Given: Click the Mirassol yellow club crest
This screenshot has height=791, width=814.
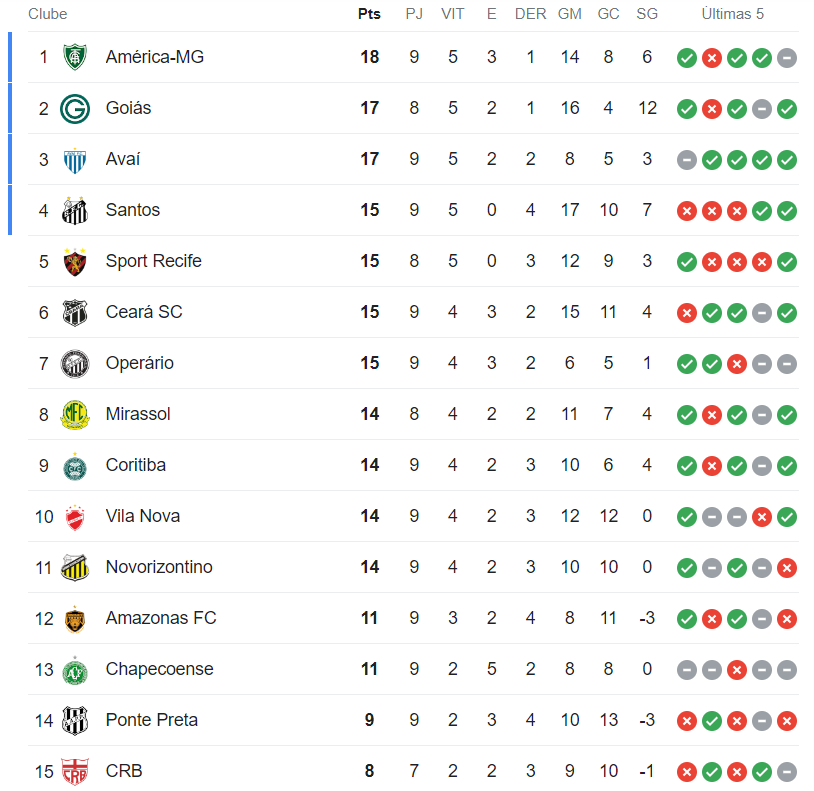Looking at the screenshot, I should (75, 414).
